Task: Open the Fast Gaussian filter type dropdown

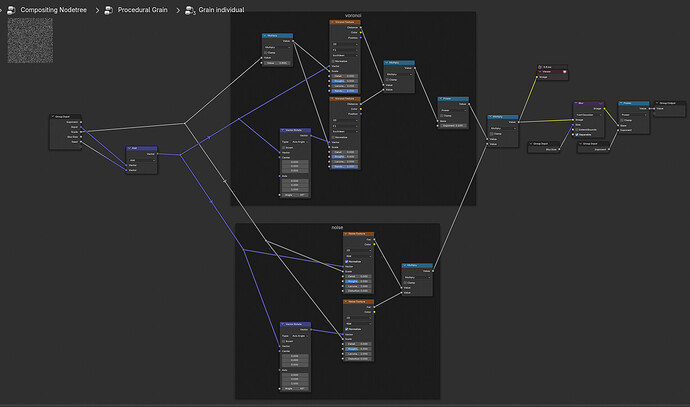Action: (x=589, y=115)
